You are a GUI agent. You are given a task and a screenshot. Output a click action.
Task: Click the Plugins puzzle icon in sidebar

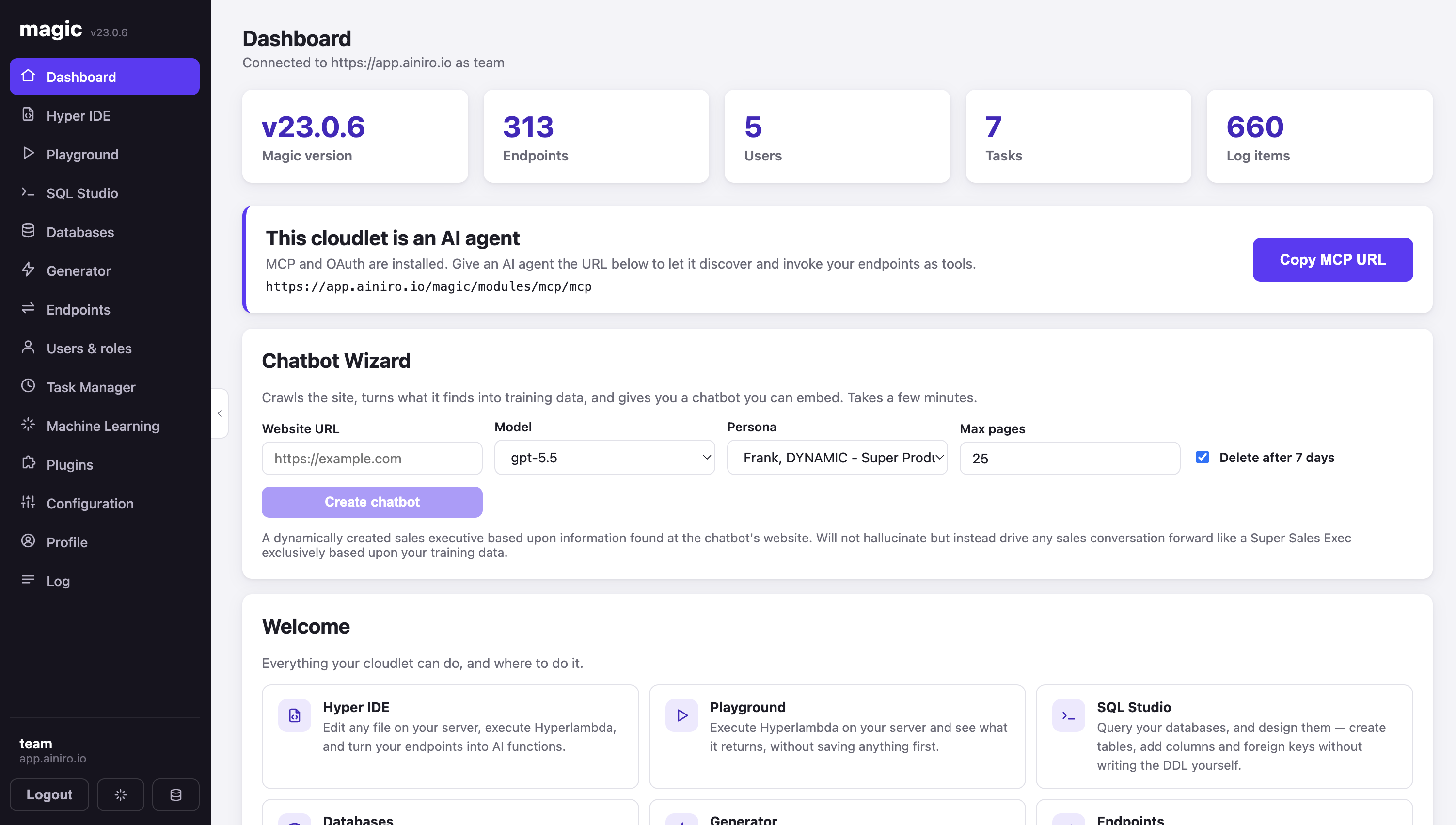(28, 463)
